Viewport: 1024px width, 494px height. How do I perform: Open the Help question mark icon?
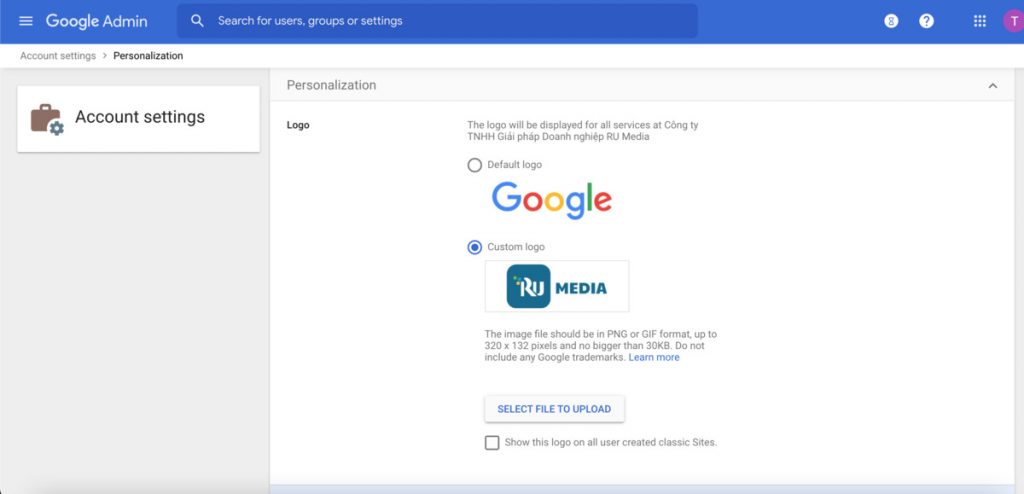coord(926,21)
